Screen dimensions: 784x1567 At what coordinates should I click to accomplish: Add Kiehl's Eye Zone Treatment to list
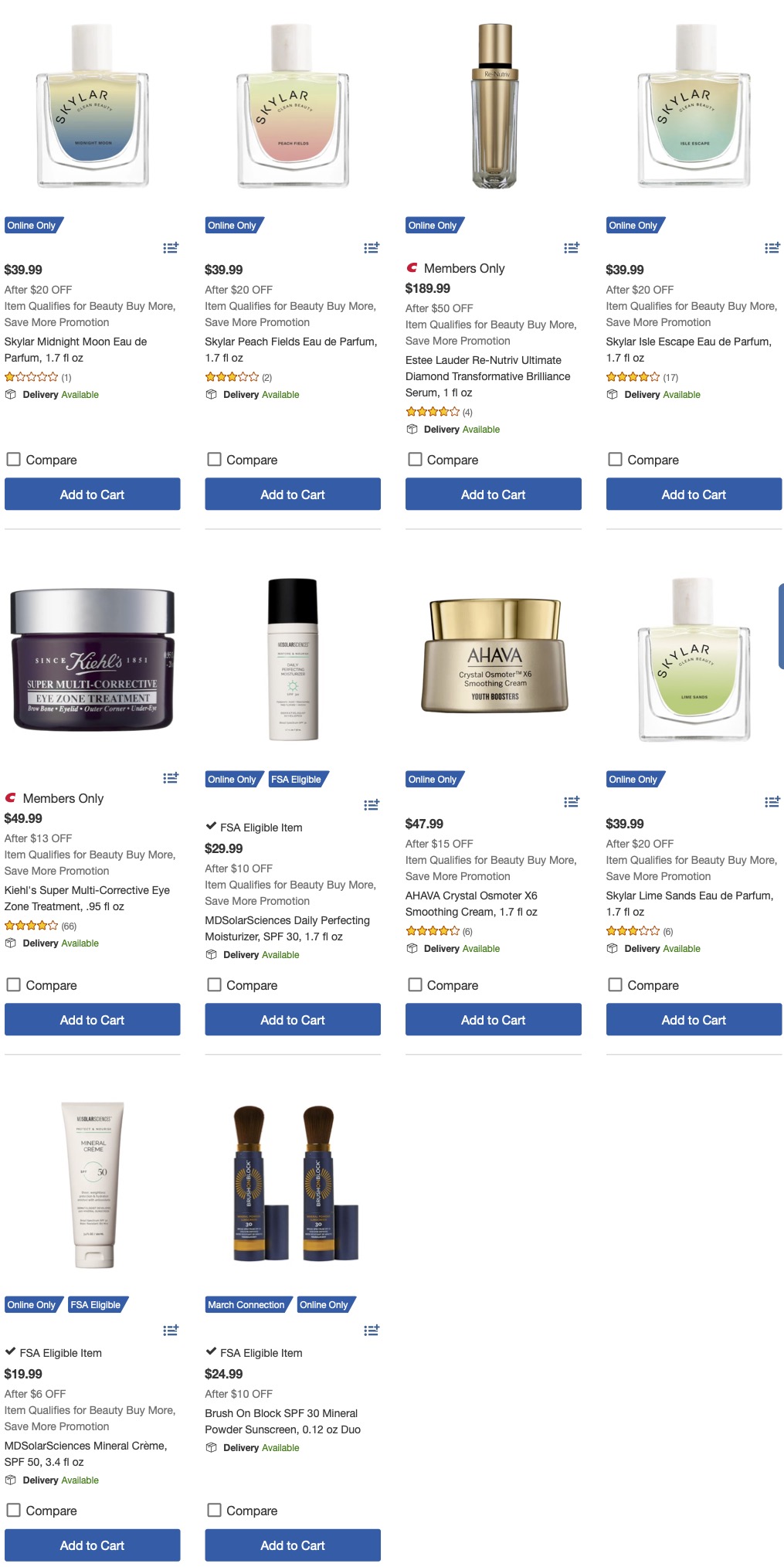(x=171, y=778)
